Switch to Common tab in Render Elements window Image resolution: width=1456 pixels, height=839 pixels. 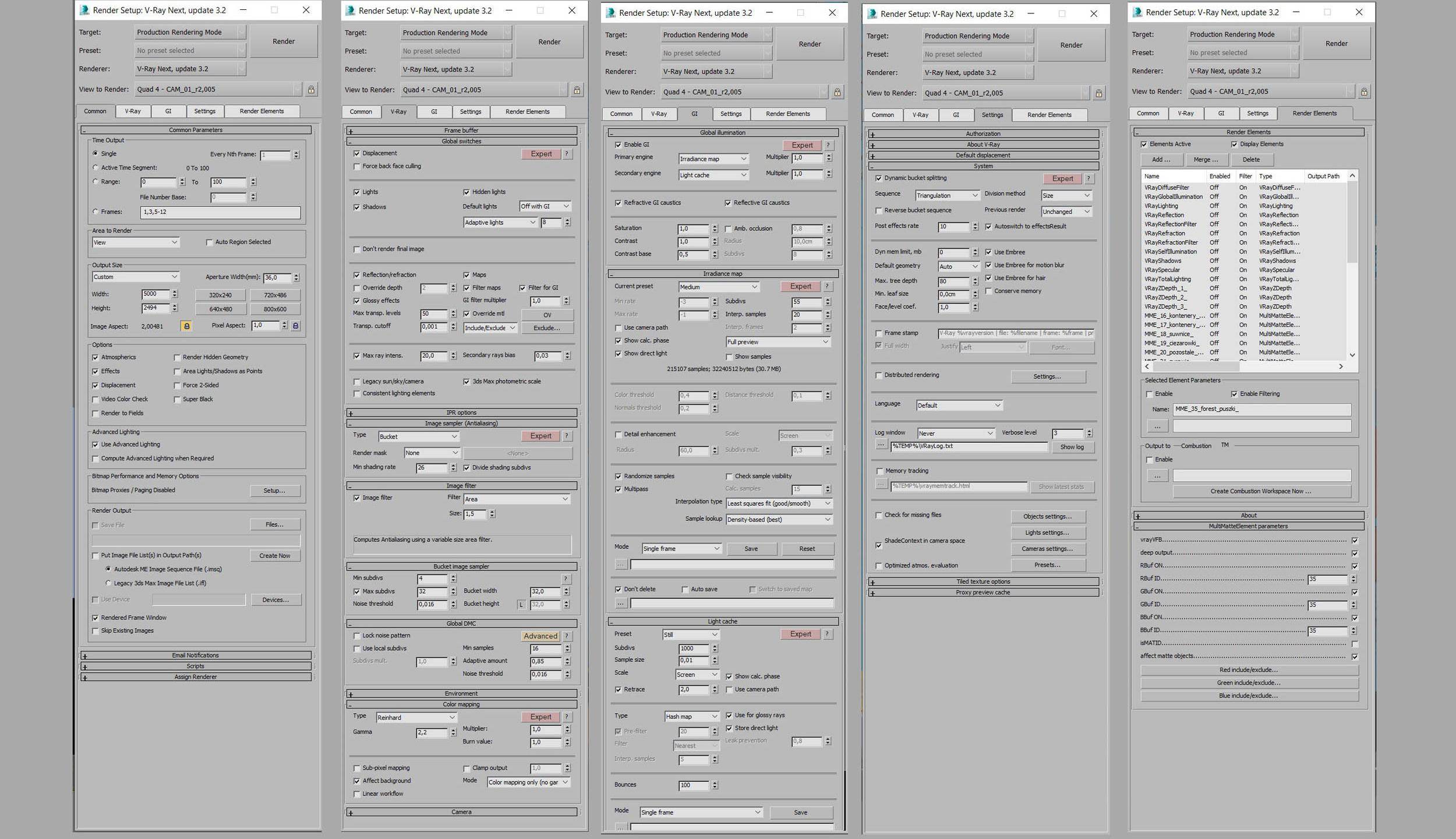pyautogui.click(x=1148, y=114)
